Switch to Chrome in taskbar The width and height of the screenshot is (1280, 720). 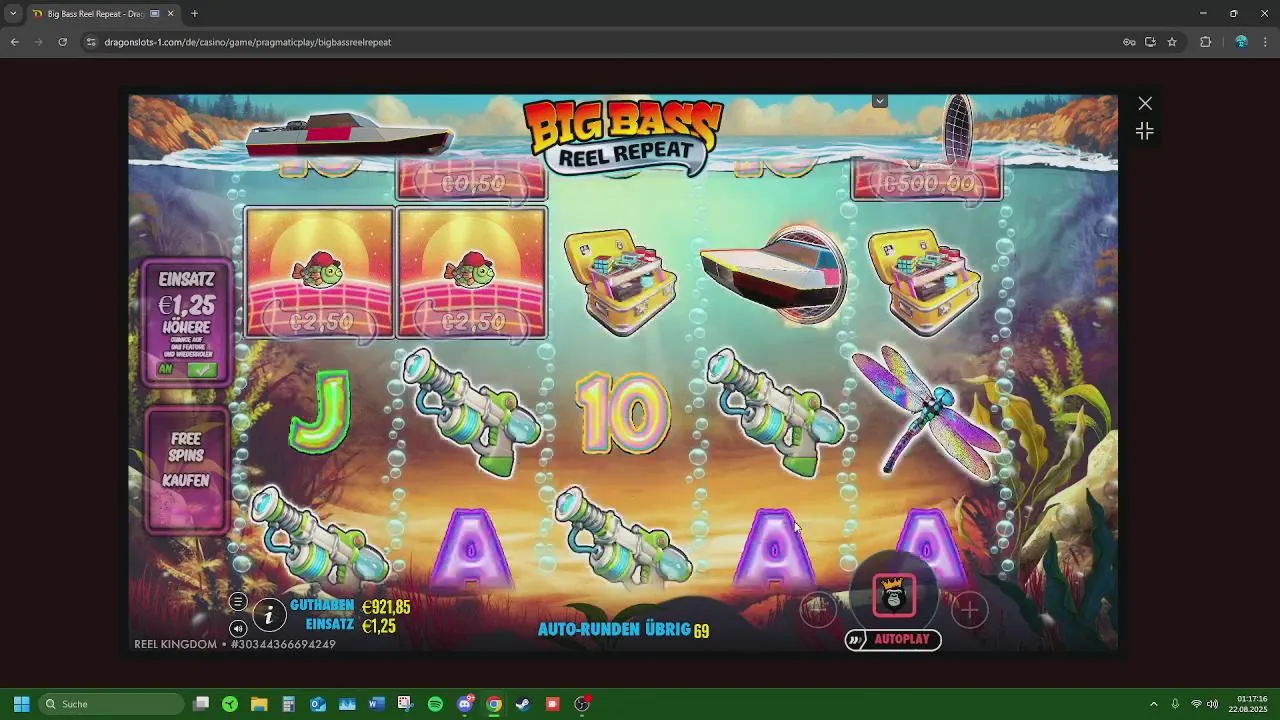pyautogui.click(x=494, y=704)
